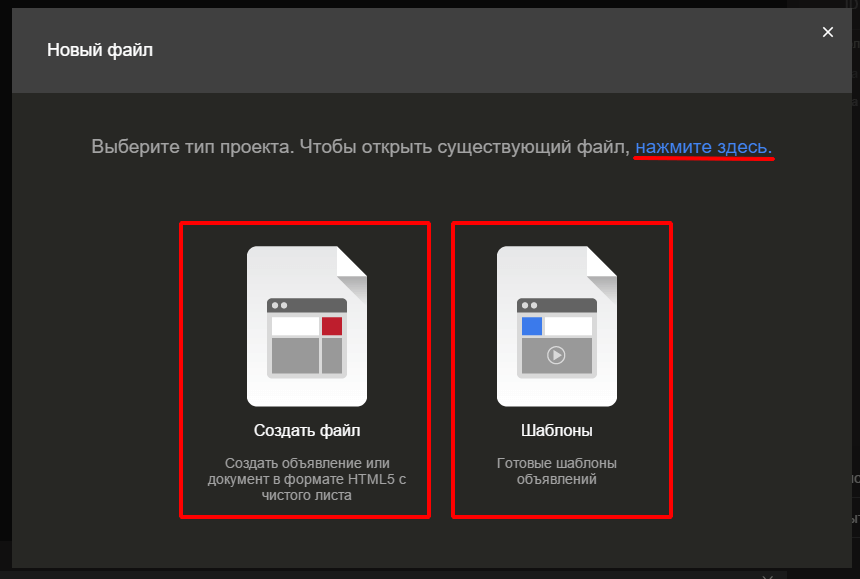Click window dots in Создать файл icon
Viewport: 860px width, 579px height.
pyautogui.click(x=279, y=305)
